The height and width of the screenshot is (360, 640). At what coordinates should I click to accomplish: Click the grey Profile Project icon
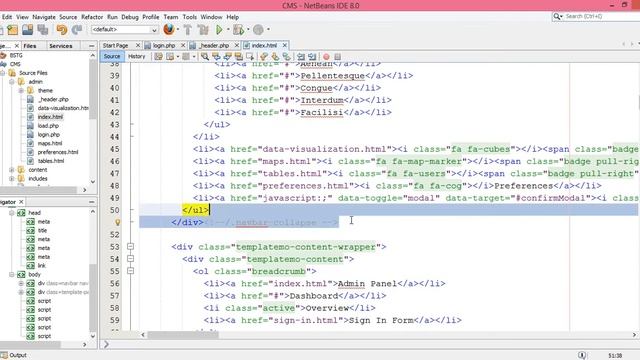coord(258,29)
